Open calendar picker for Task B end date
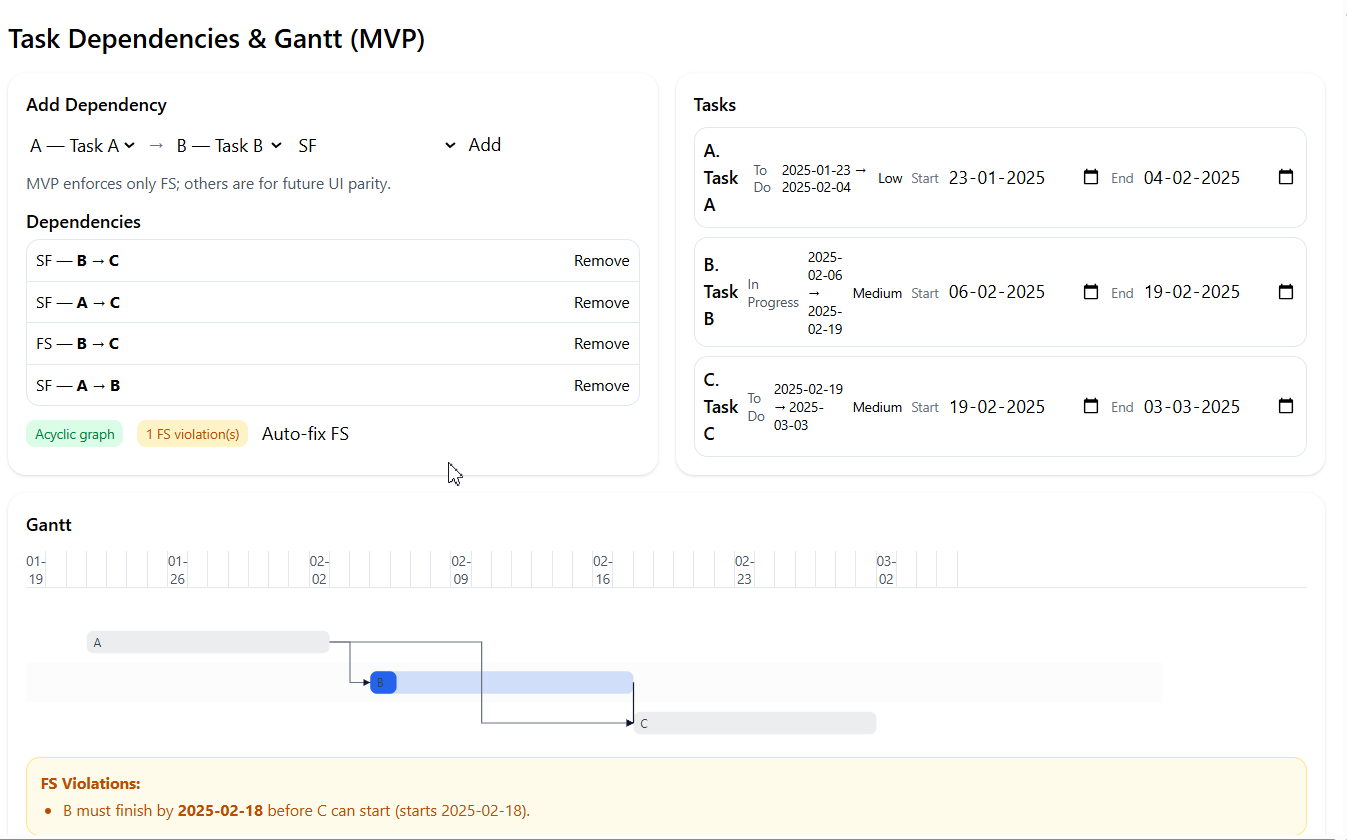This screenshot has height=840, width=1347. click(1286, 292)
